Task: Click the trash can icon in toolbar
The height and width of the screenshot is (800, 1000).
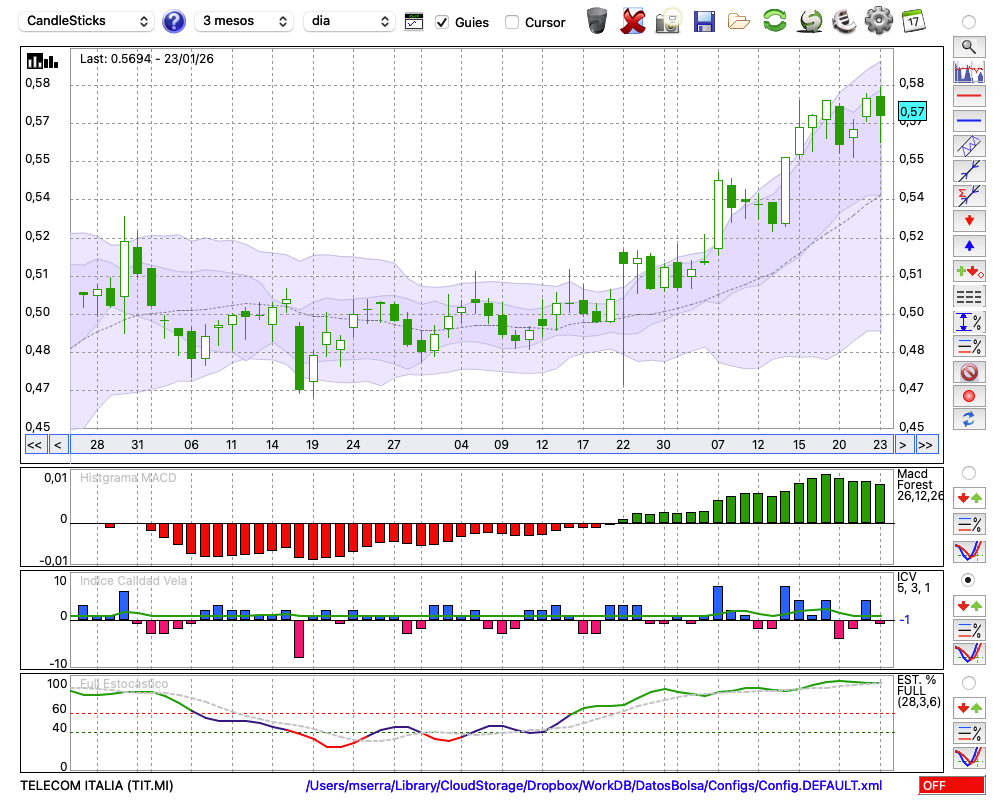Action: pos(597,21)
